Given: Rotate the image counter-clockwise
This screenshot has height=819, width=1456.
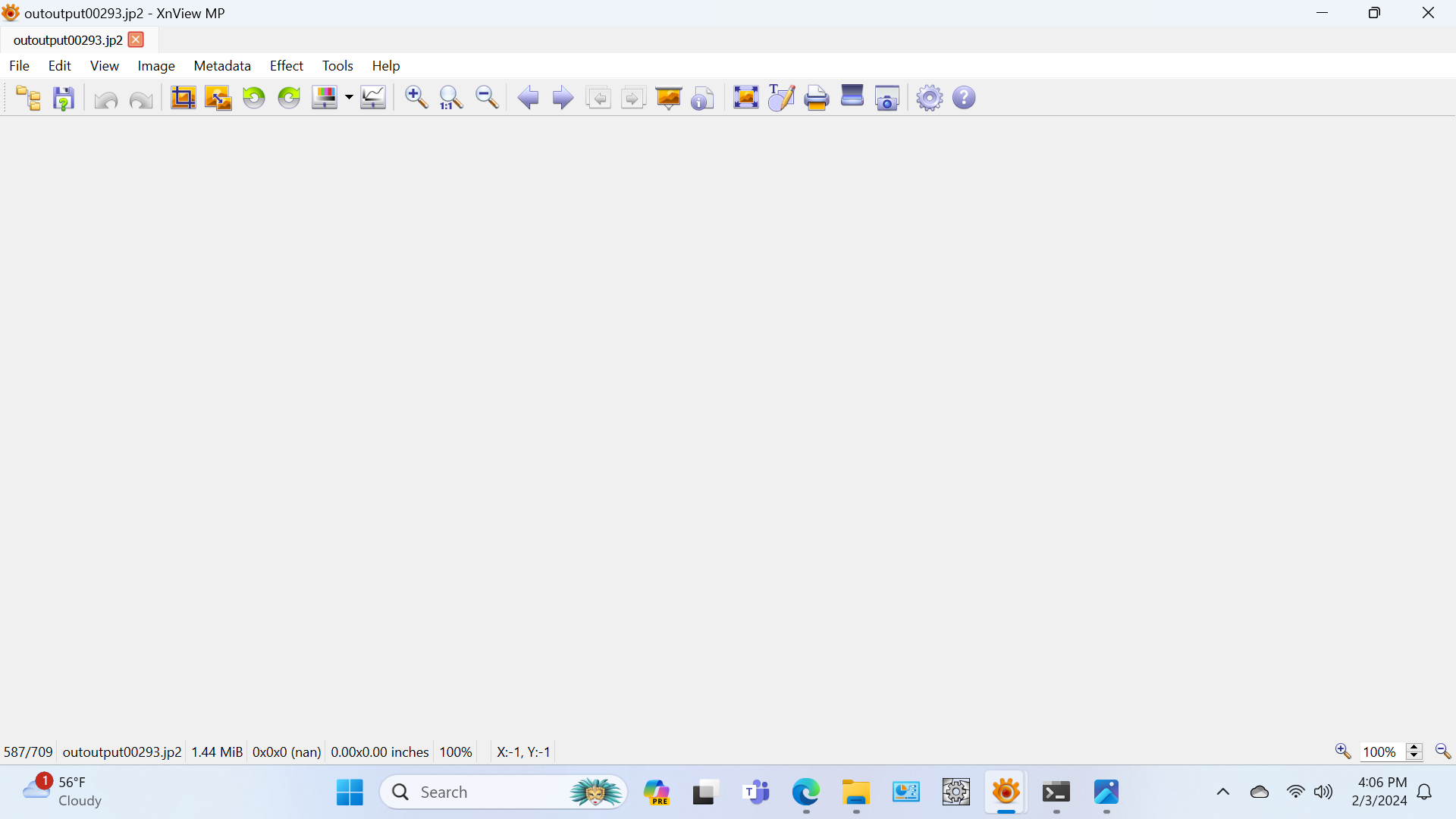Looking at the screenshot, I should pos(254,98).
